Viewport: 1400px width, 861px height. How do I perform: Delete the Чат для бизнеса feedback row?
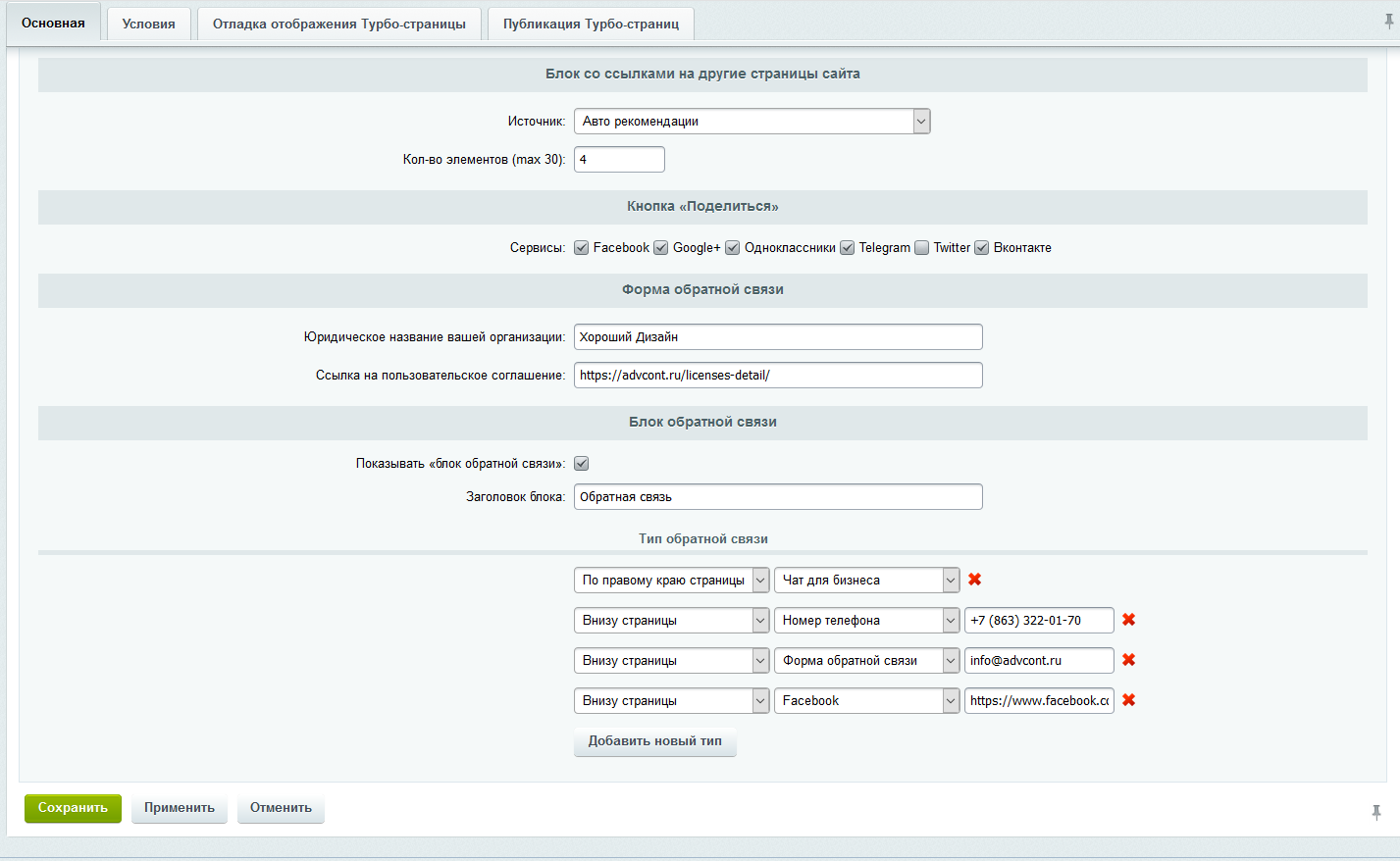coord(974,580)
